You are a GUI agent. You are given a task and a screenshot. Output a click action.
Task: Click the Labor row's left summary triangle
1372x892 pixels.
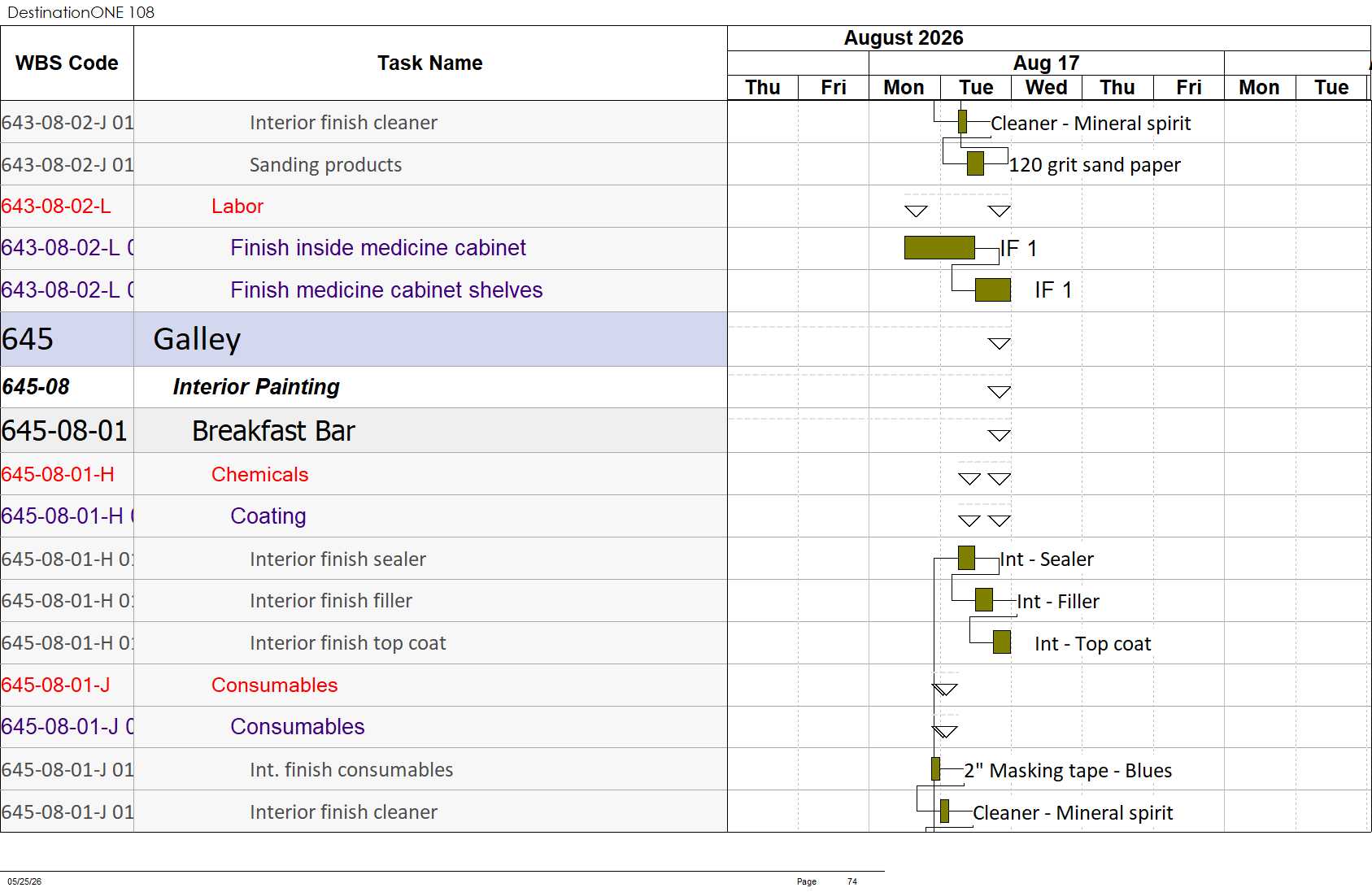[x=917, y=211]
